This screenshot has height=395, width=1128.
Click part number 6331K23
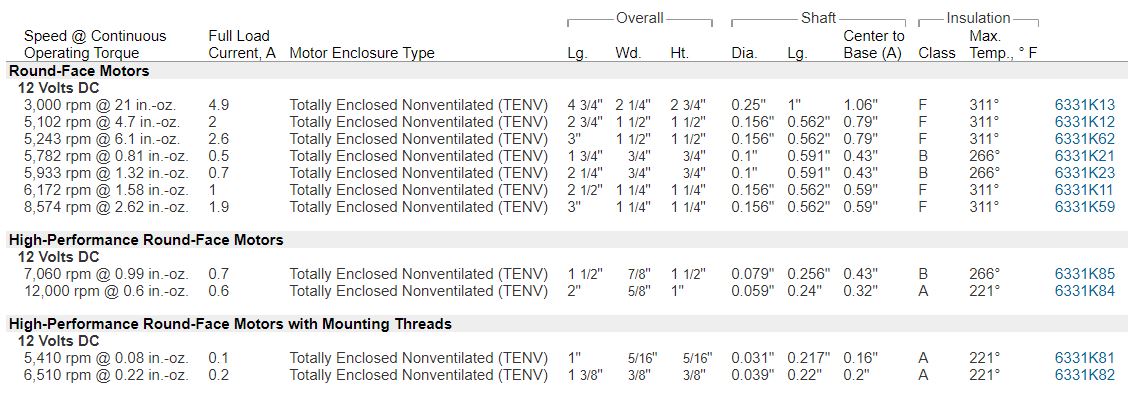[1084, 173]
